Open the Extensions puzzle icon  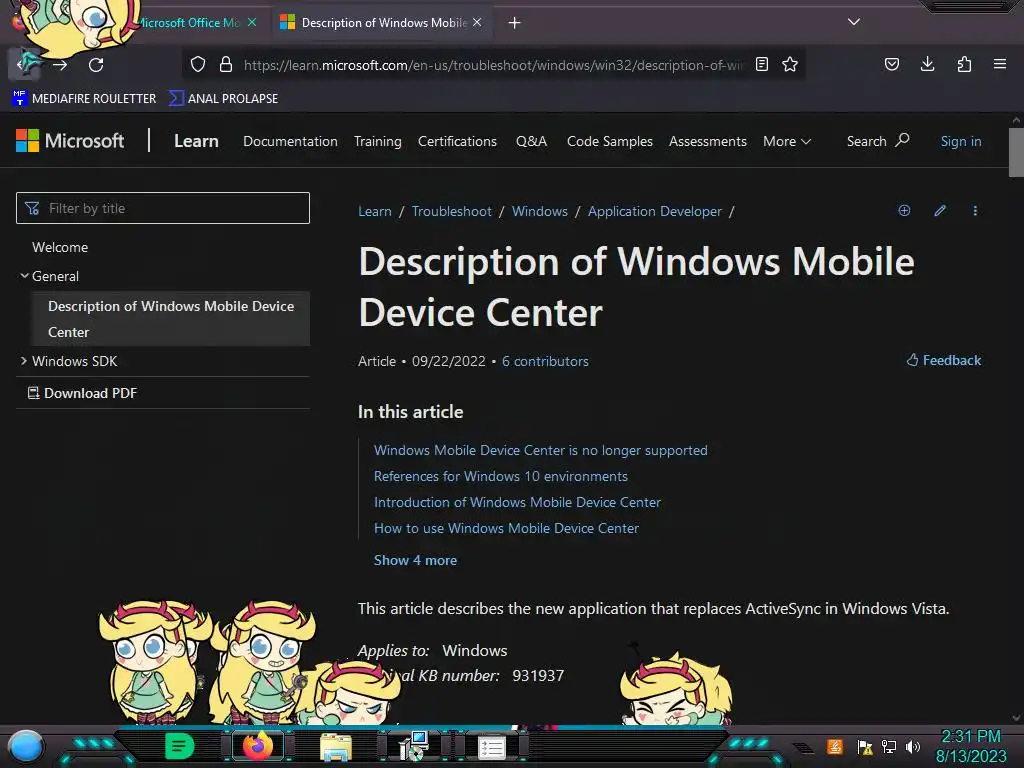click(964, 64)
